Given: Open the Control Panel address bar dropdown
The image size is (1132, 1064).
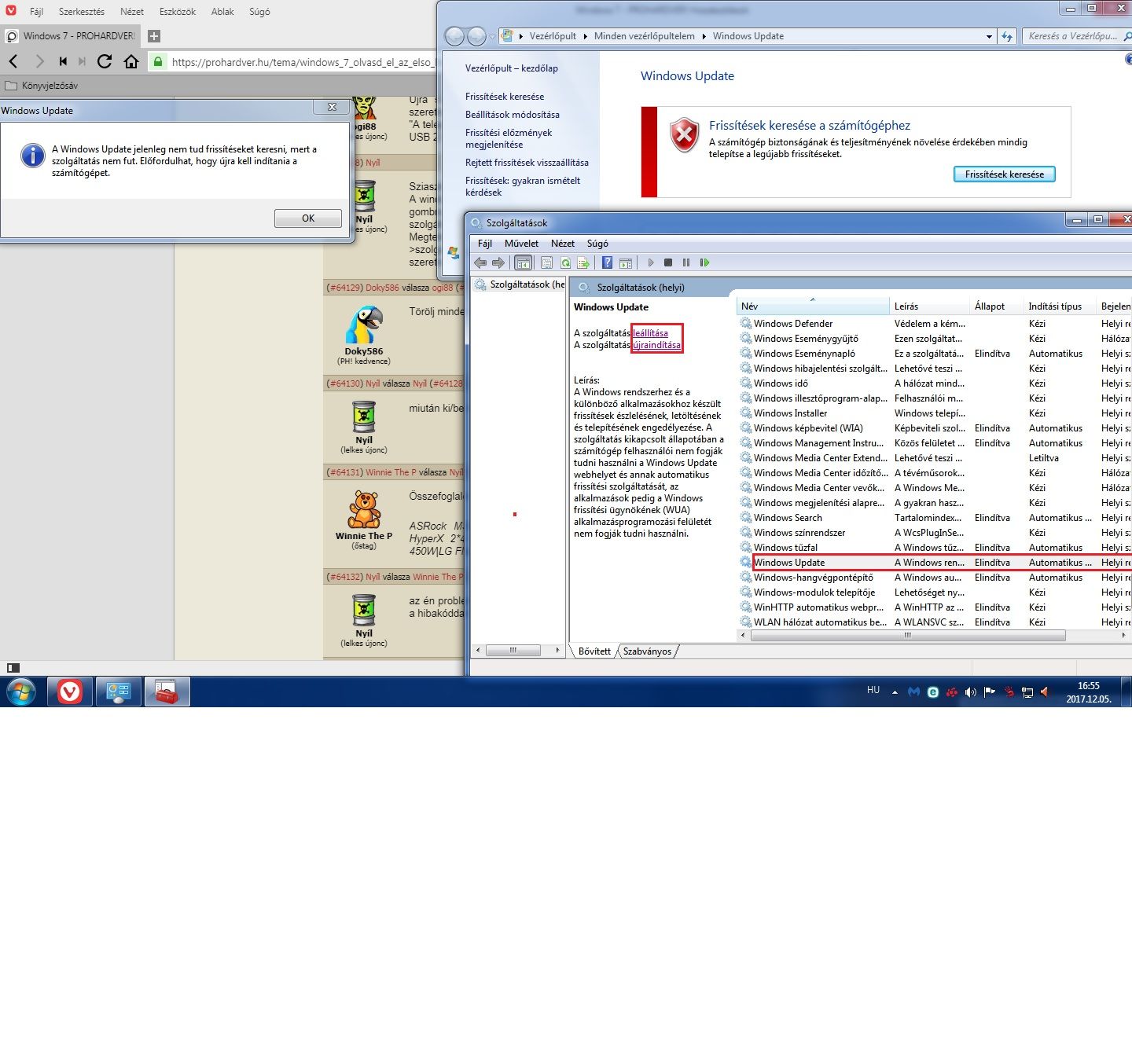Looking at the screenshot, I should tap(989, 36).
